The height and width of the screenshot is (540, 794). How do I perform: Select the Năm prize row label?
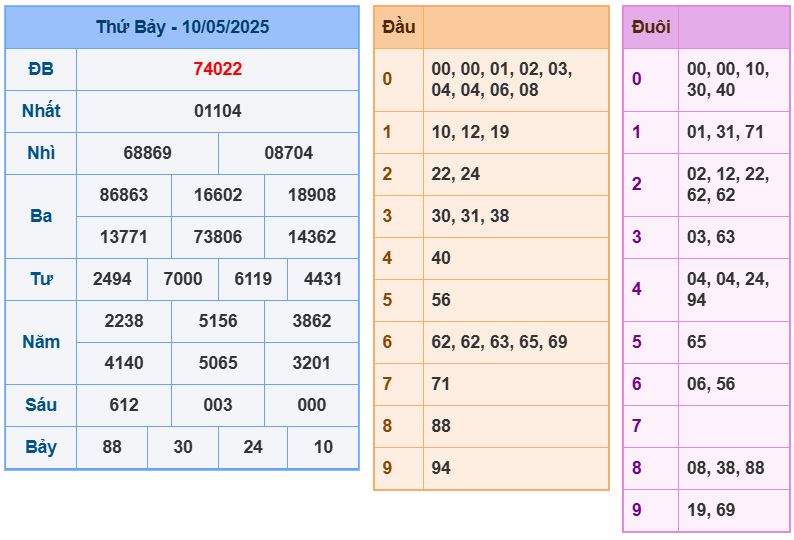click(41, 342)
